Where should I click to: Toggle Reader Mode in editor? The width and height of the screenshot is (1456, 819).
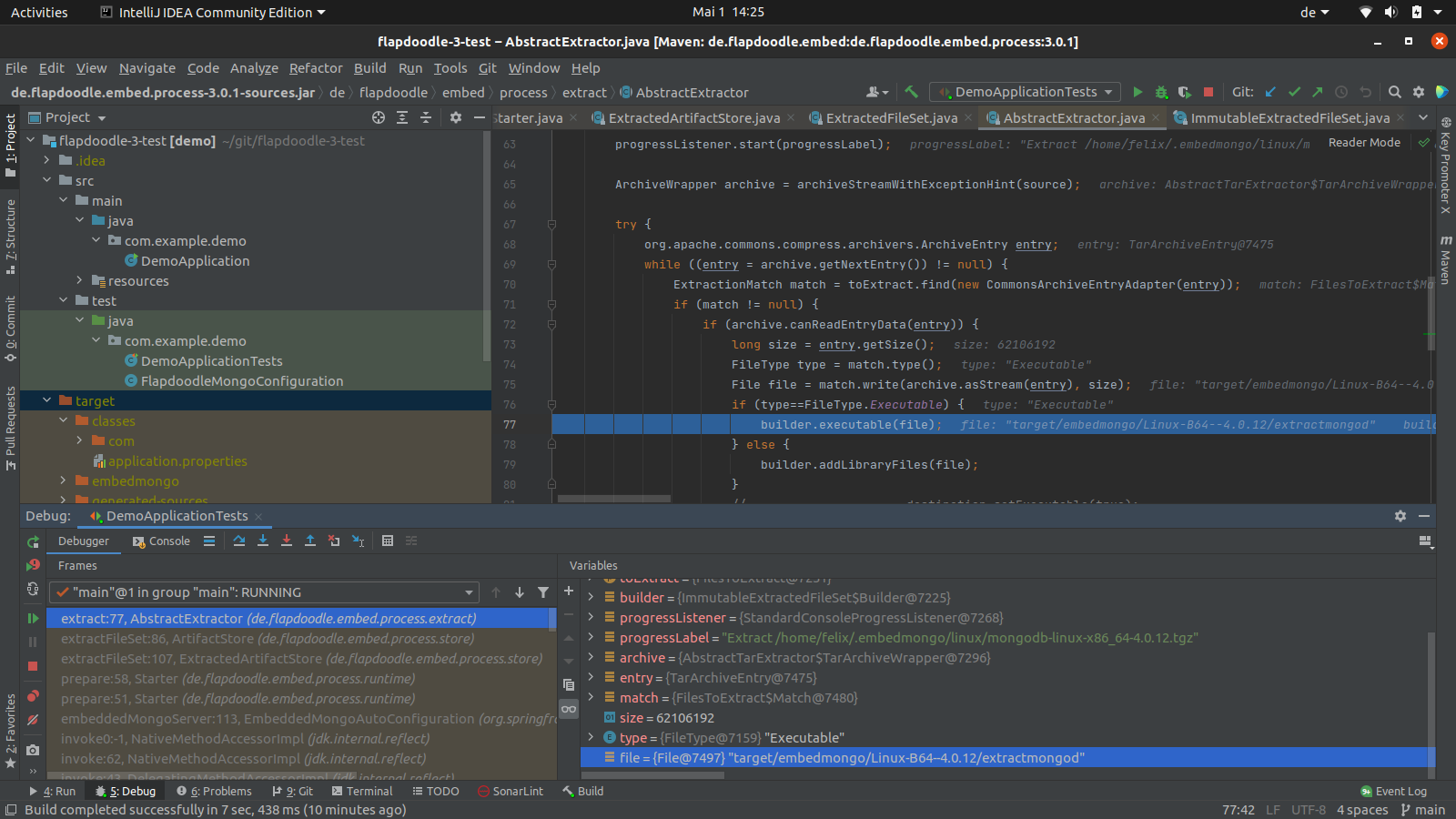pyautogui.click(x=1364, y=143)
